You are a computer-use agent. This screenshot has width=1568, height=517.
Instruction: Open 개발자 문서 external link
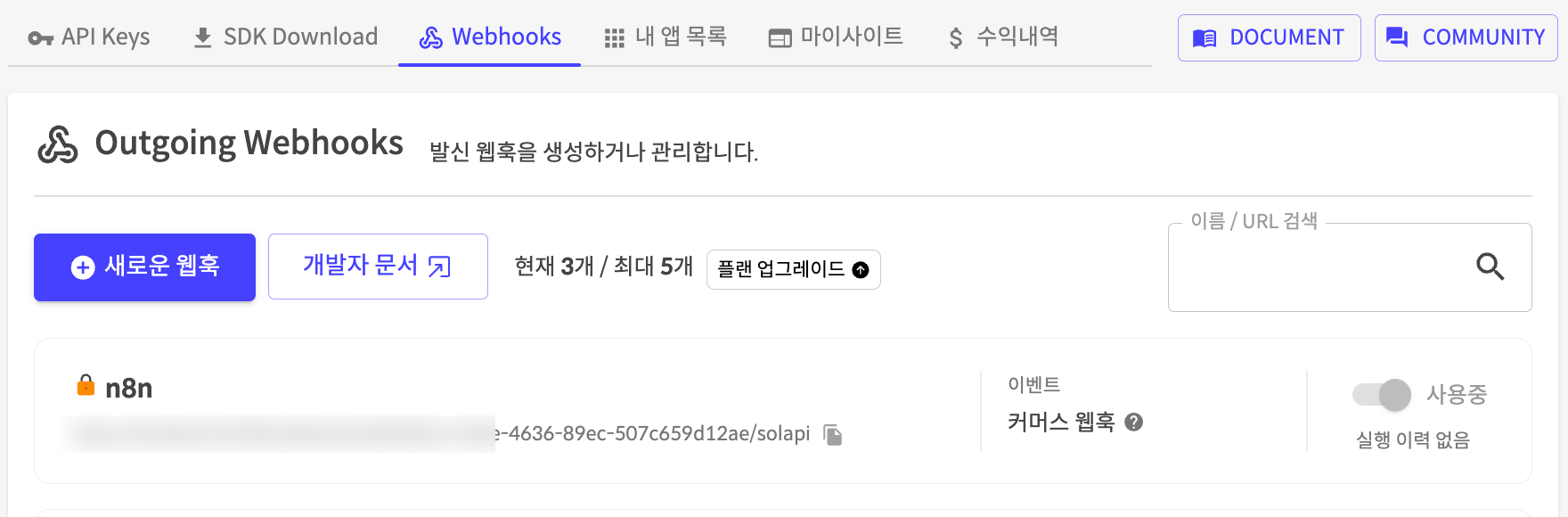click(378, 267)
